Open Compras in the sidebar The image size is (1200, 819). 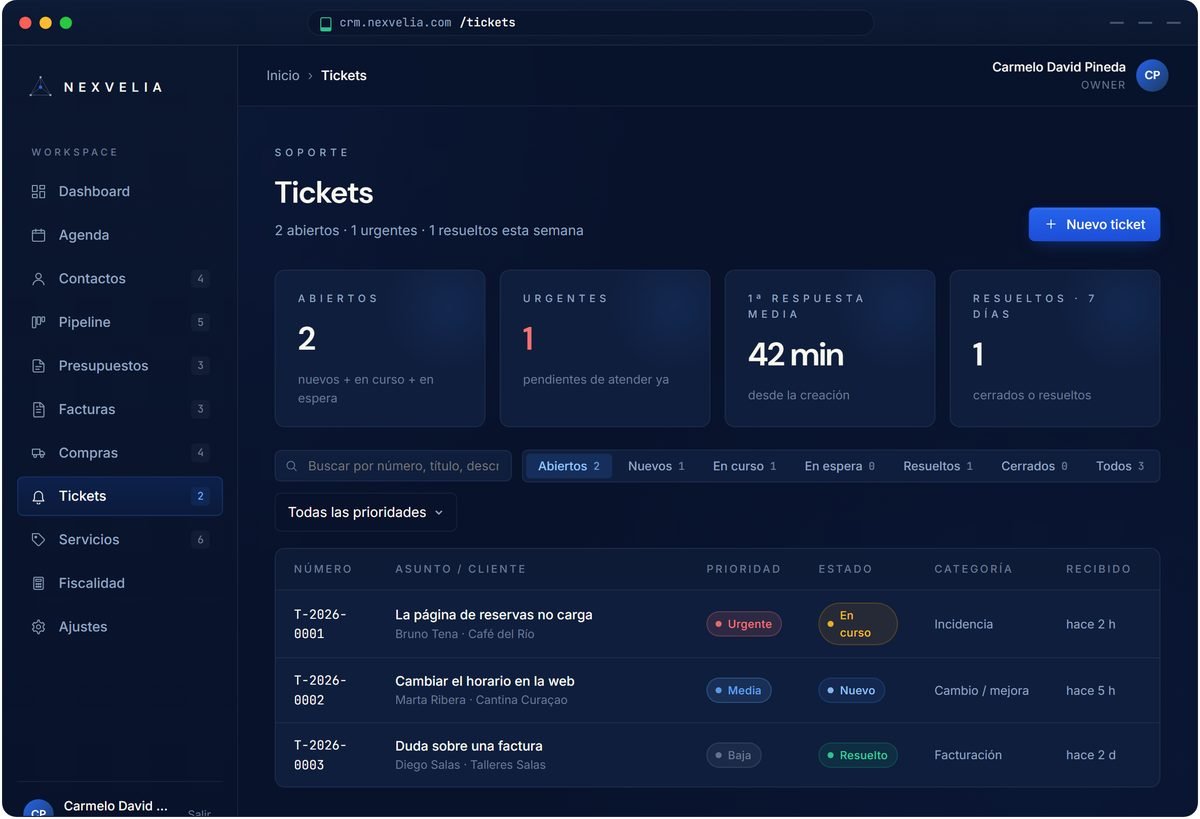point(120,453)
